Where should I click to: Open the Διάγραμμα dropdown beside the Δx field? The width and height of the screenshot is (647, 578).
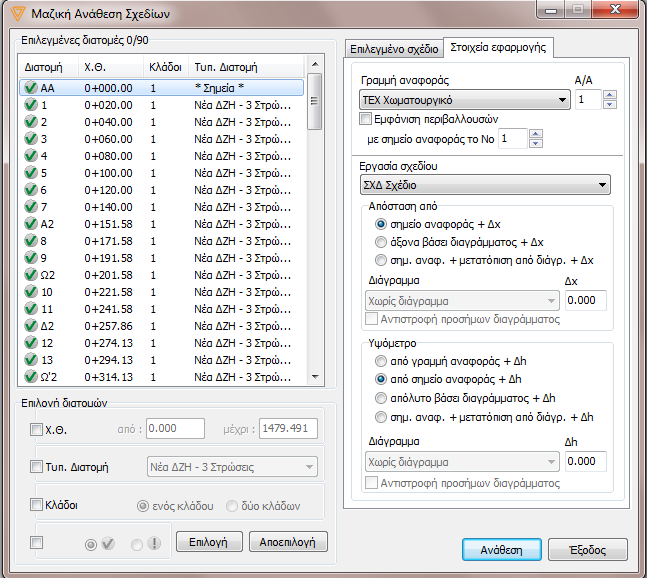tap(462, 301)
